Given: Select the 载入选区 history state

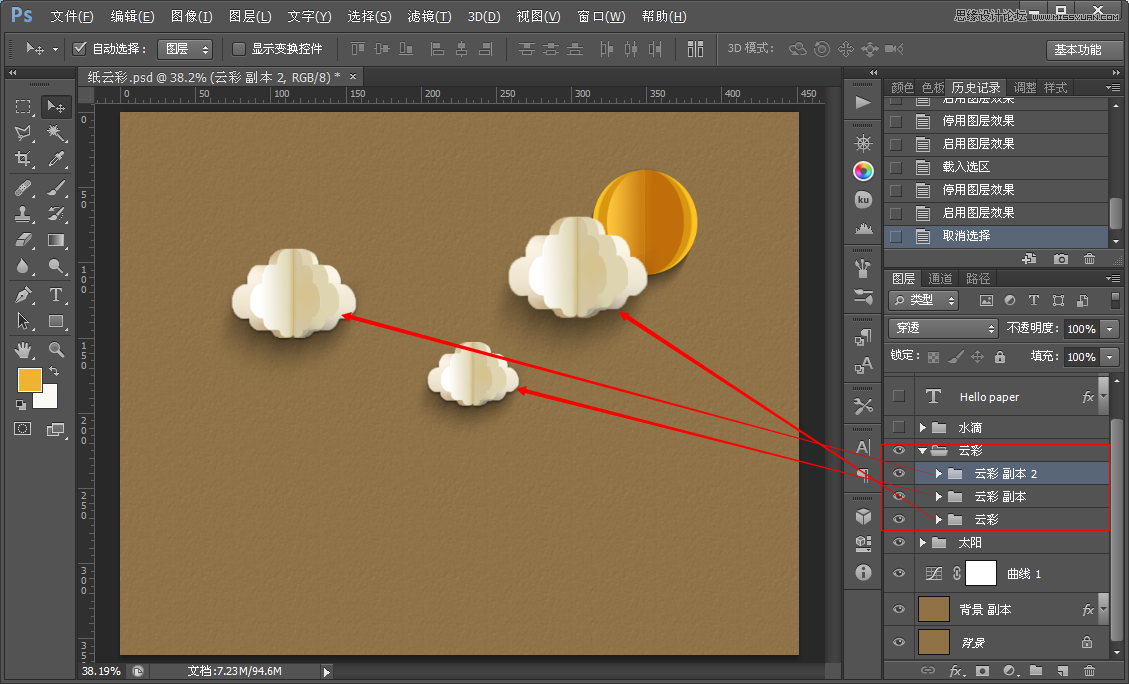Looking at the screenshot, I should click(x=997, y=167).
